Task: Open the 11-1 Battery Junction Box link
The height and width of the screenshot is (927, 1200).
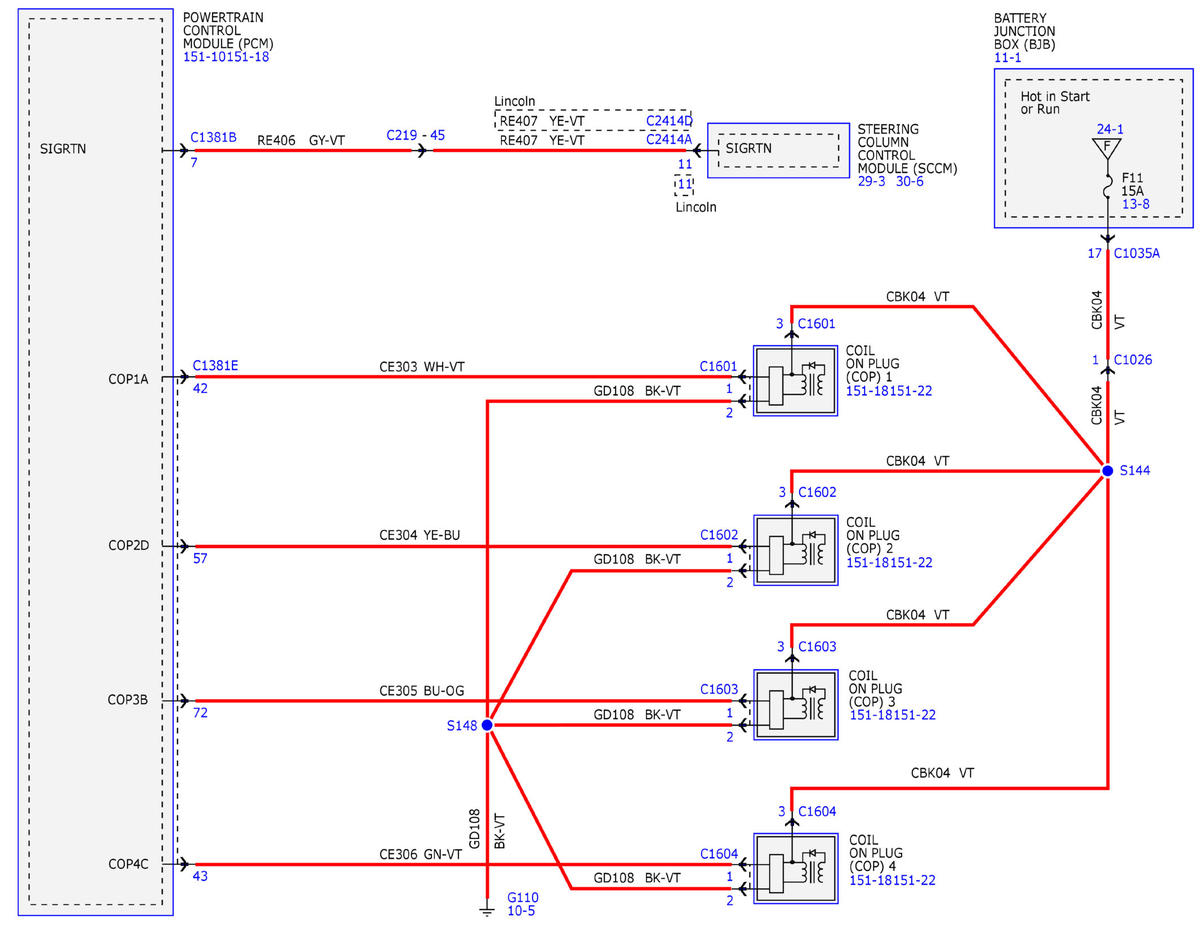Action: pyautogui.click(x=1007, y=59)
